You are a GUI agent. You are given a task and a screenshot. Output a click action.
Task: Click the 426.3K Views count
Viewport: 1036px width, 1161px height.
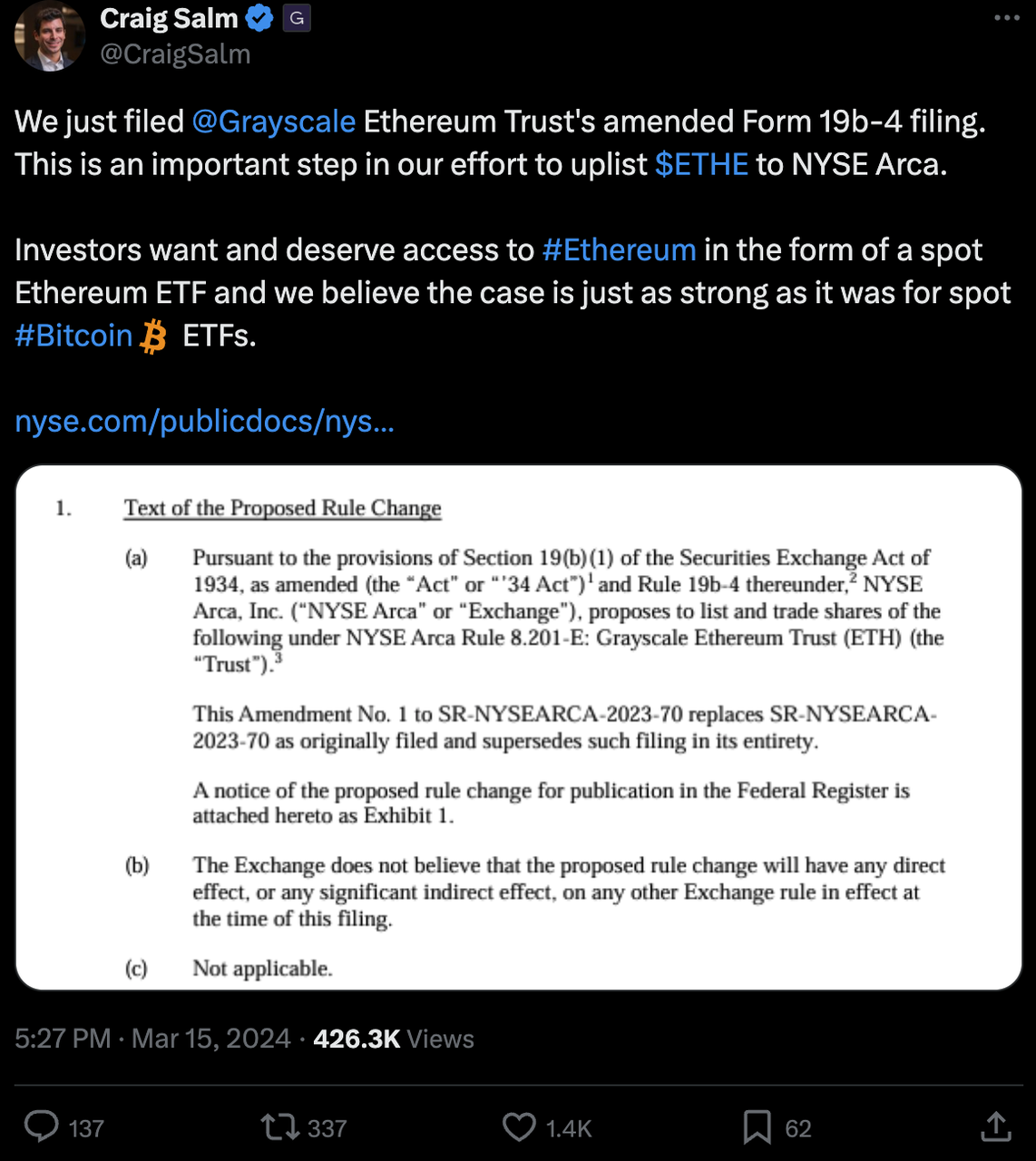point(394,1039)
